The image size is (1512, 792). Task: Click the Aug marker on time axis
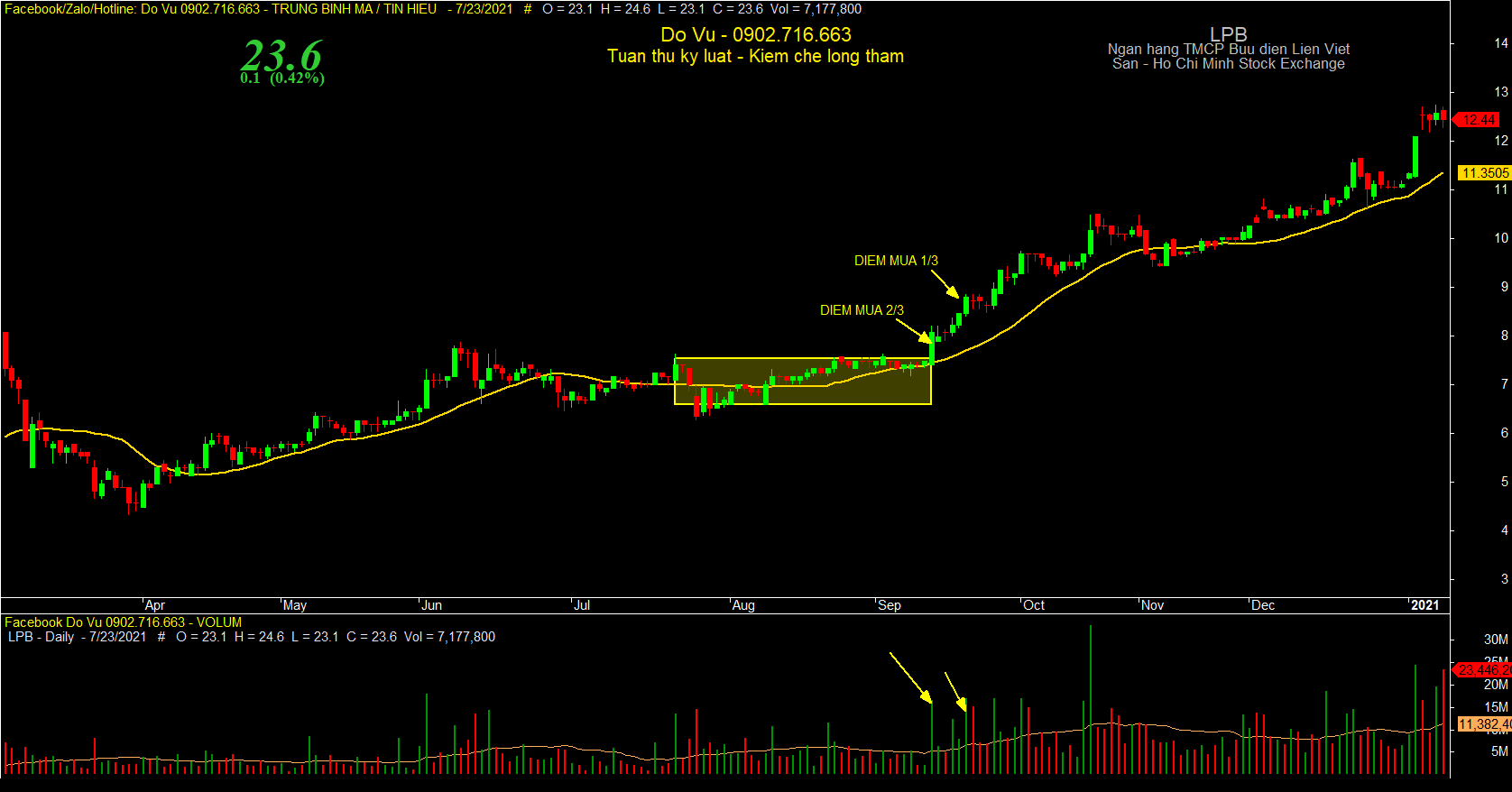point(743,605)
